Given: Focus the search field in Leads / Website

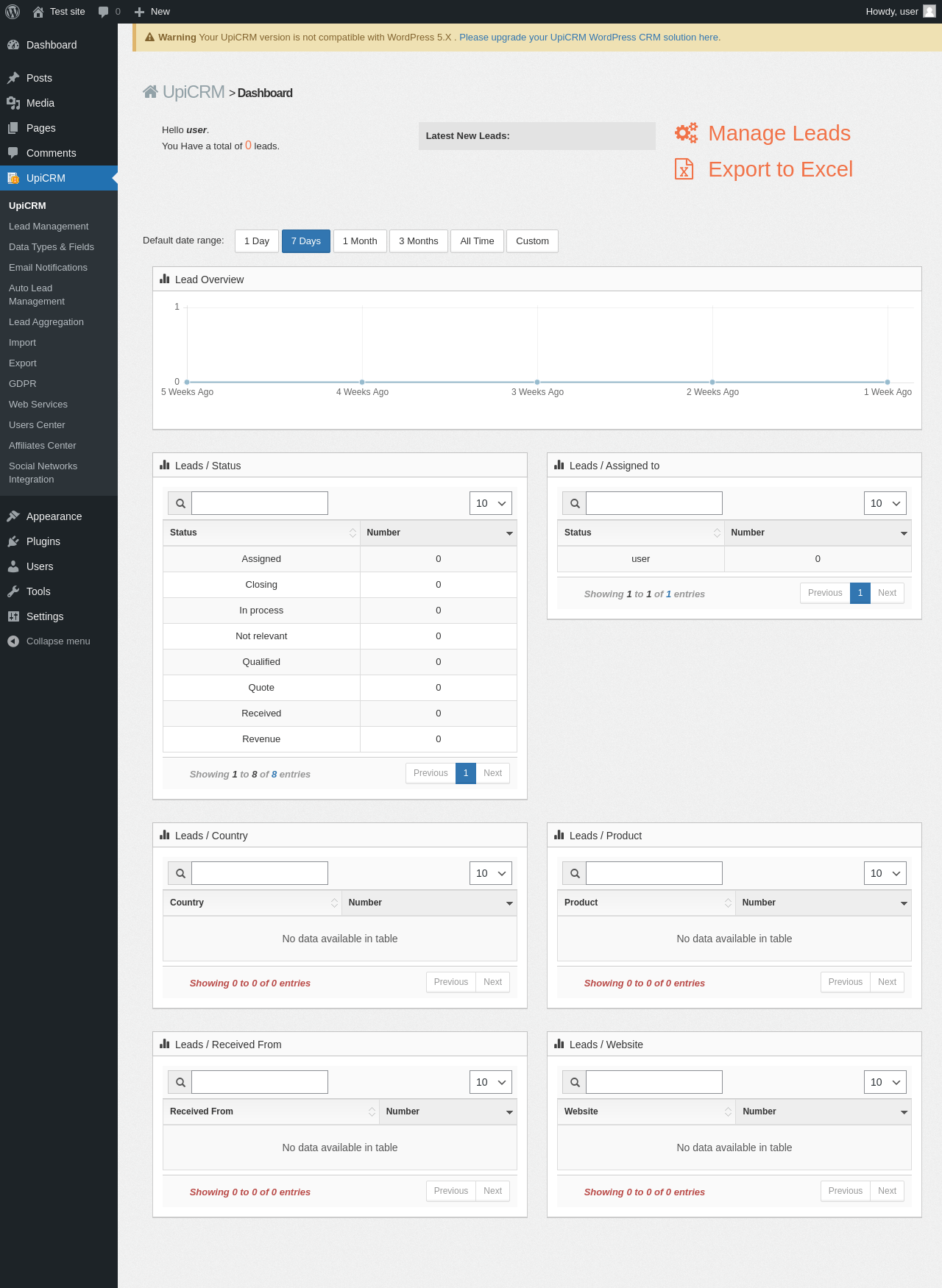Looking at the screenshot, I should point(654,1082).
